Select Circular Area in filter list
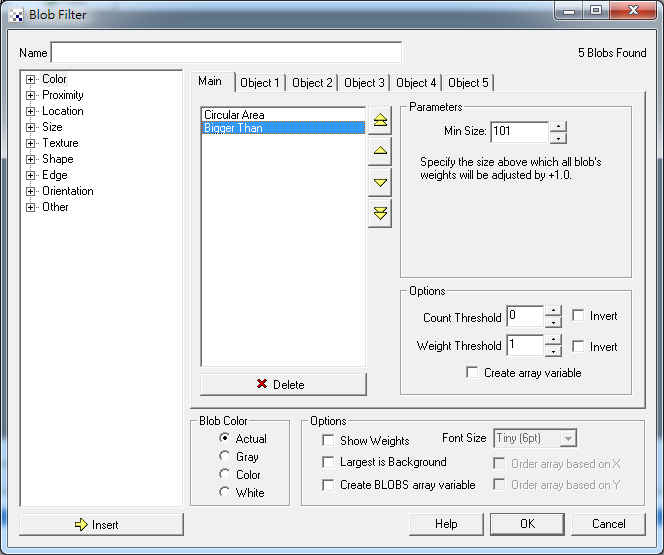The width and height of the screenshot is (664, 555). tap(234, 115)
